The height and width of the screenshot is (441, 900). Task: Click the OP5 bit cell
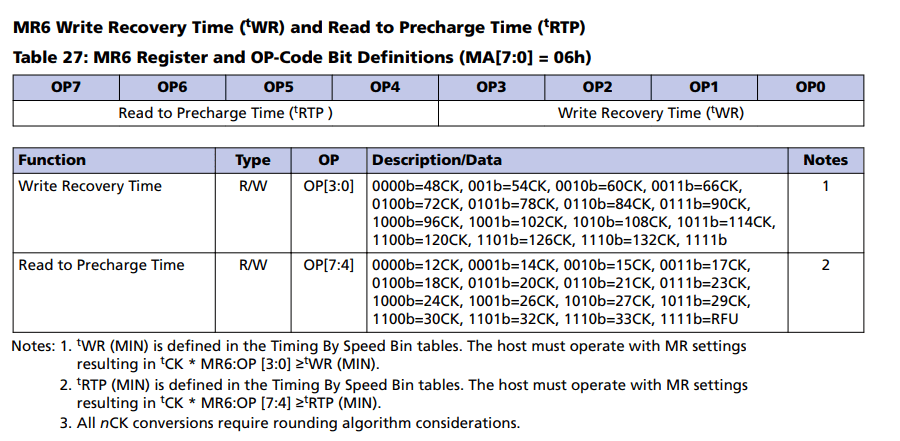point(278,88)
